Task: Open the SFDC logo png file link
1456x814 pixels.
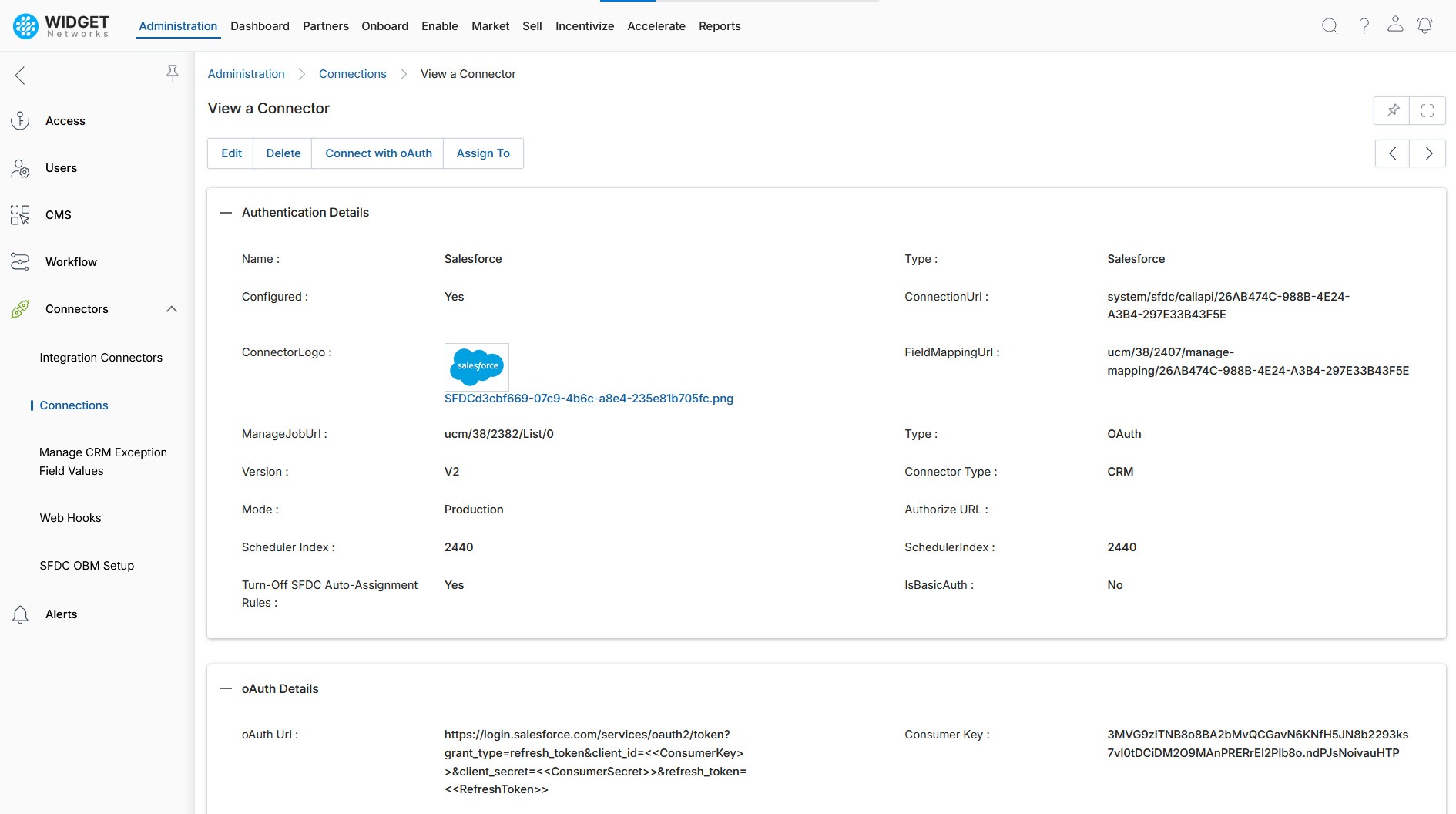Action: [x=589, y=399]
